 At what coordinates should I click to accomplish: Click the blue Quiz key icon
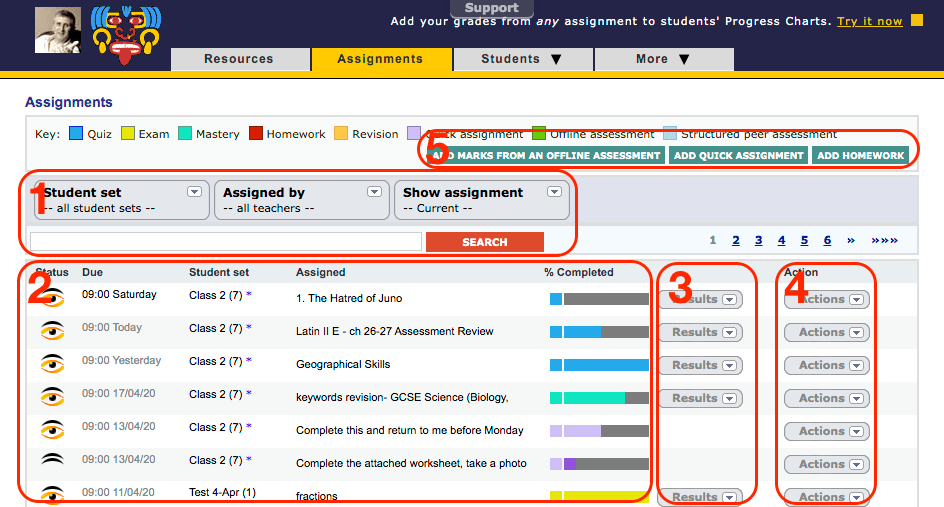pos(75,134)
